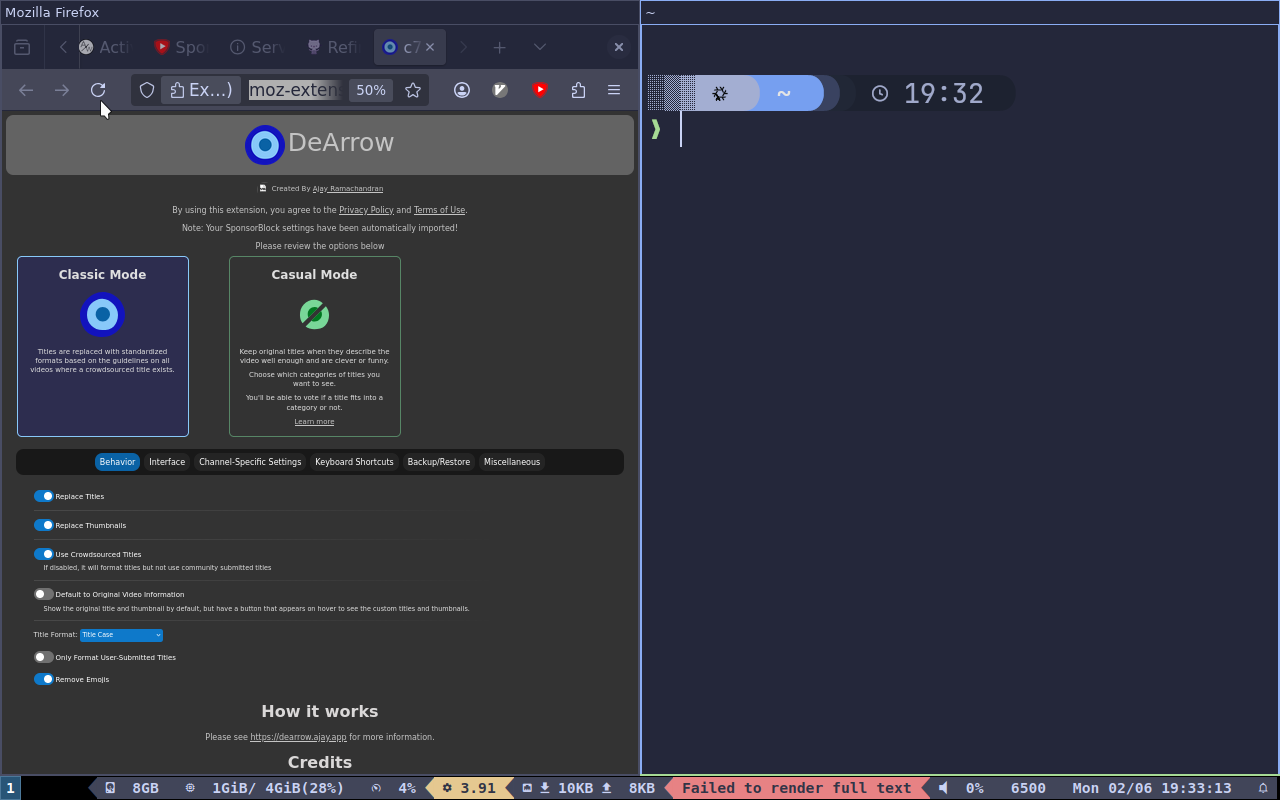Enable Default to Original Video Information

[43, 594]
